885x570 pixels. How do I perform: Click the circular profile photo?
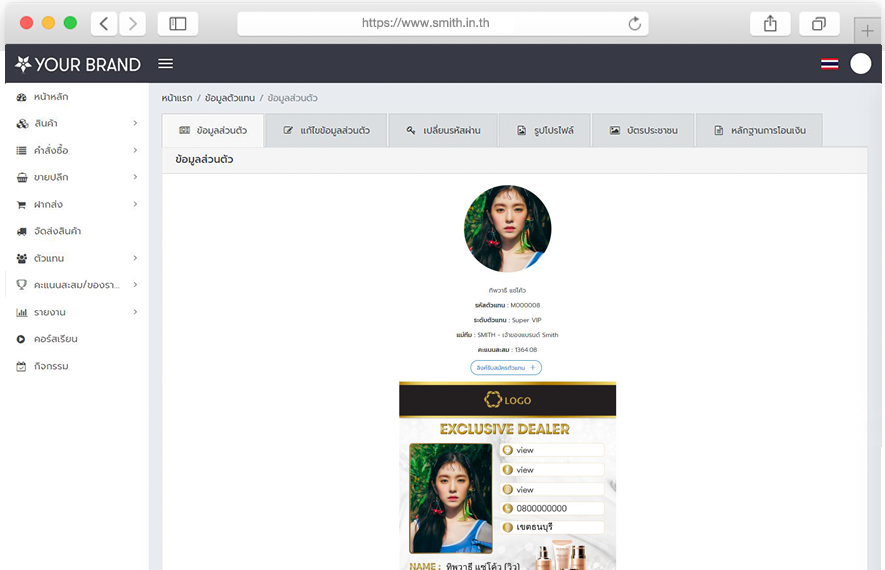pyautogui.click(x=507, y=229)
